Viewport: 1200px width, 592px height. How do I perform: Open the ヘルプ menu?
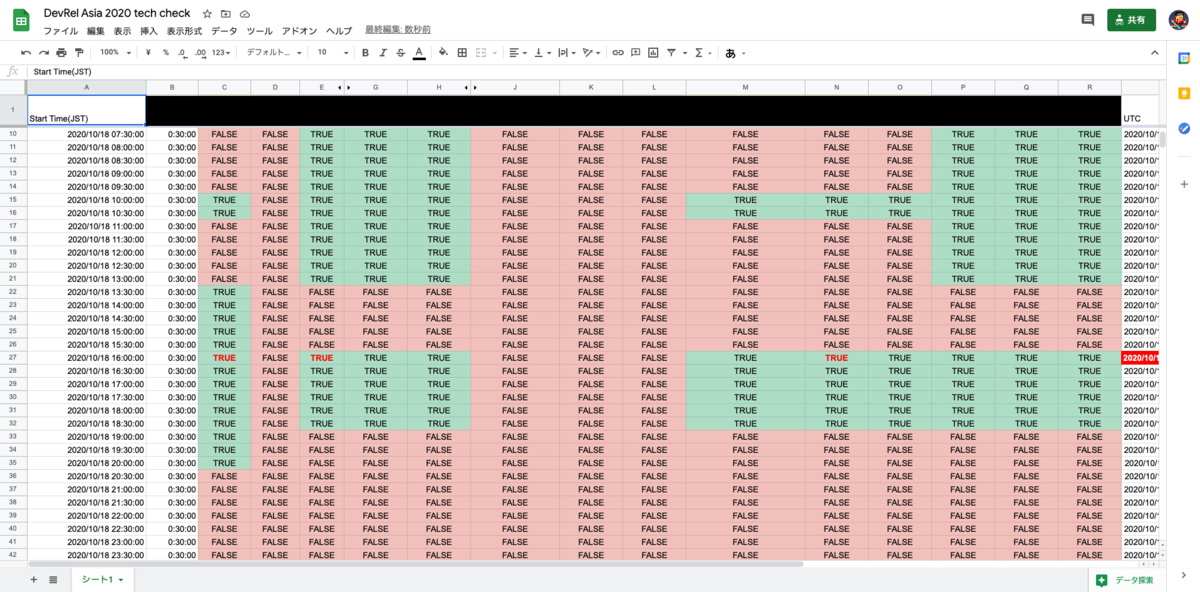coord(339,31)
